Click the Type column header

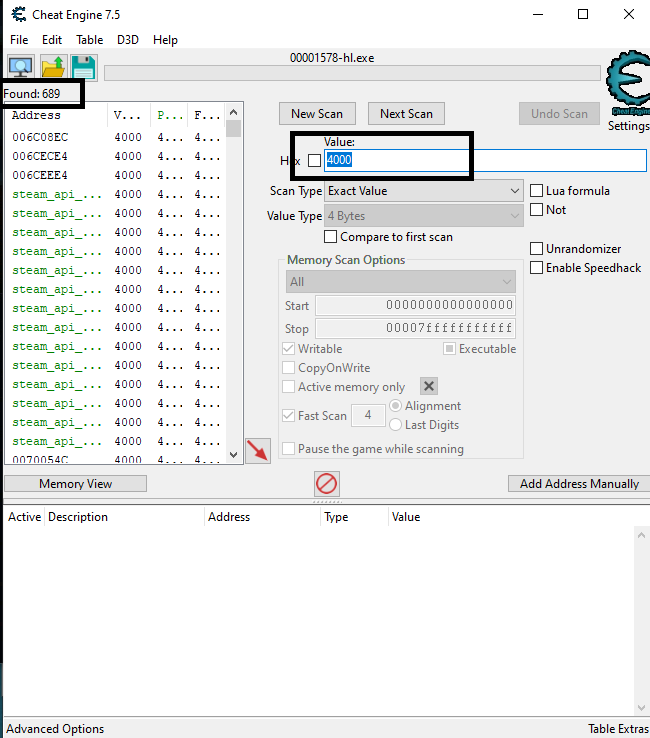point(354,517)
